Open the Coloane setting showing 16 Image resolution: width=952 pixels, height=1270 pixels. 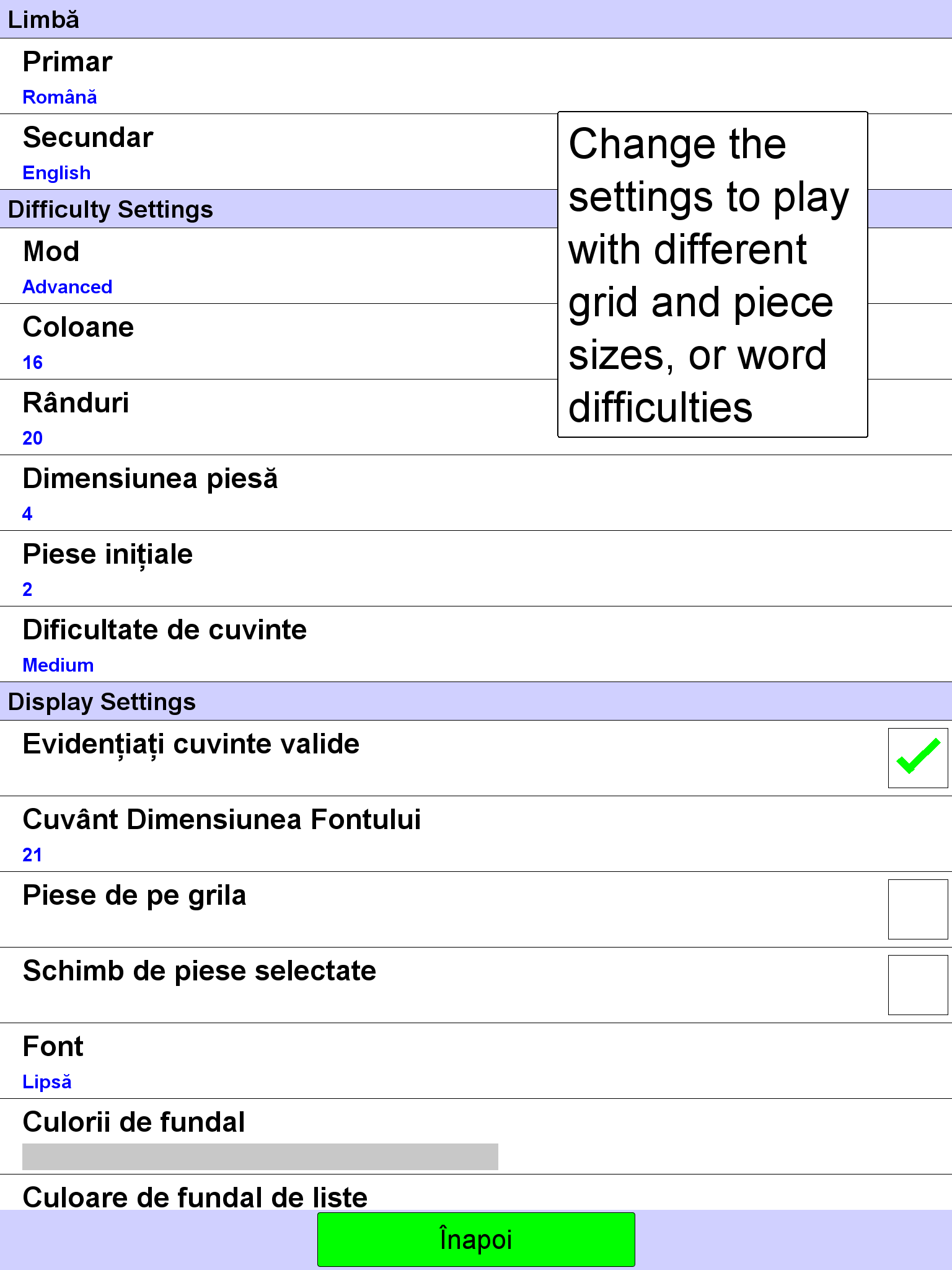pyautogui.click(x=476, y=342)
